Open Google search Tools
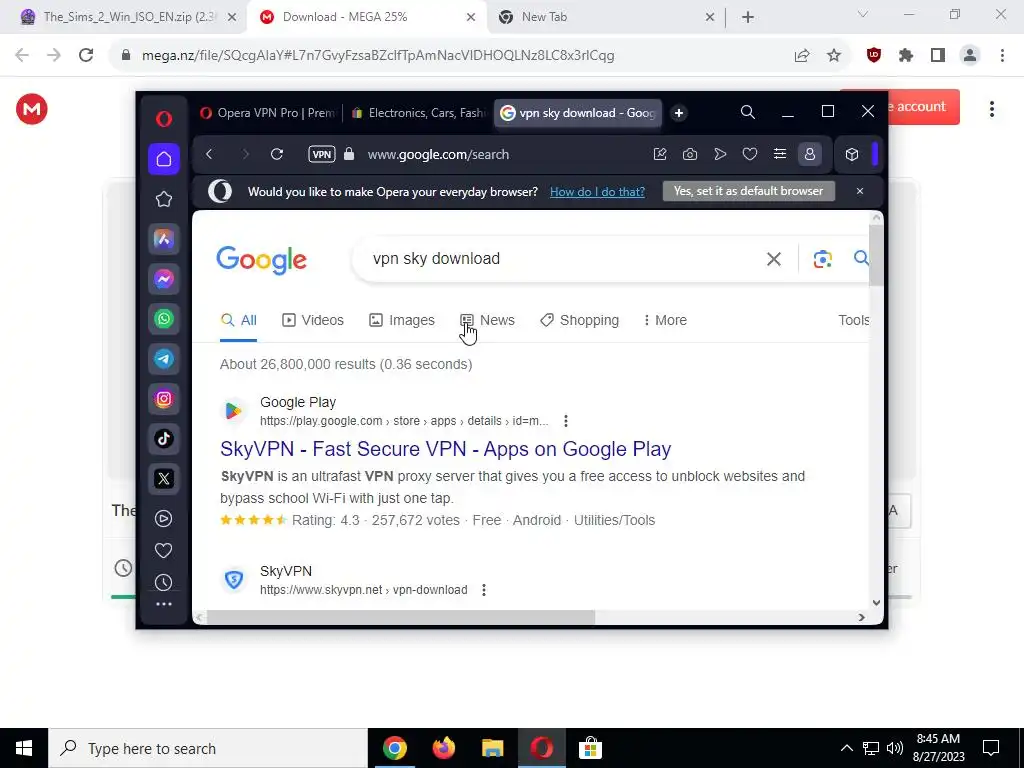This screenshot has height=768, width=1024. (854, 320)
